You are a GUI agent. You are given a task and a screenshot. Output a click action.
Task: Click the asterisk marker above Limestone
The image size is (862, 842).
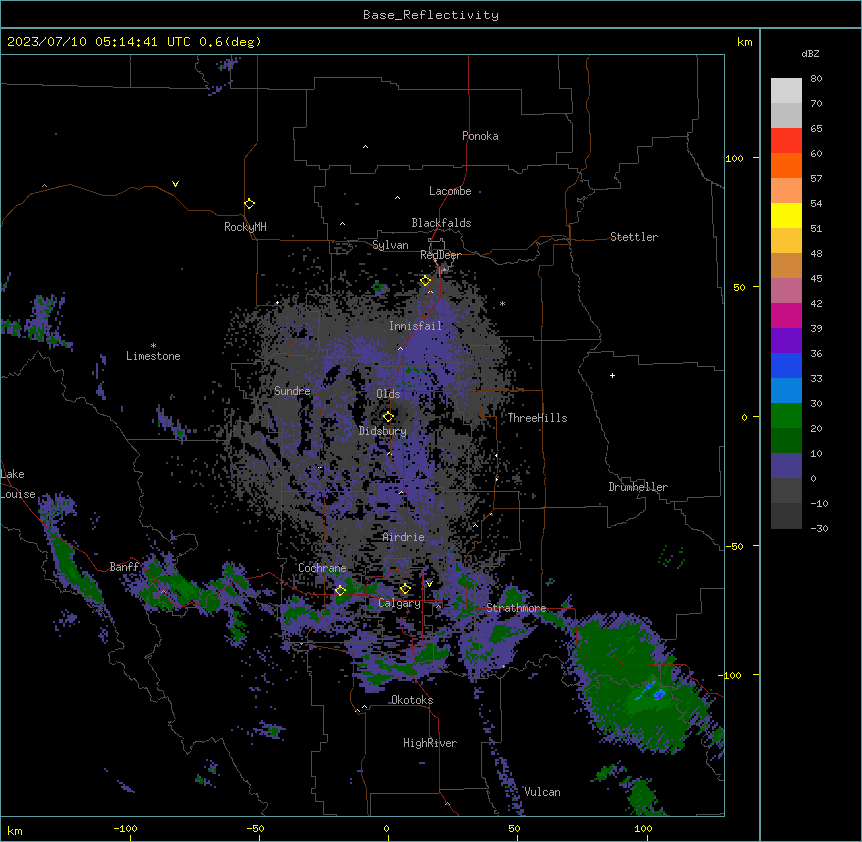[x=153, y=345]
